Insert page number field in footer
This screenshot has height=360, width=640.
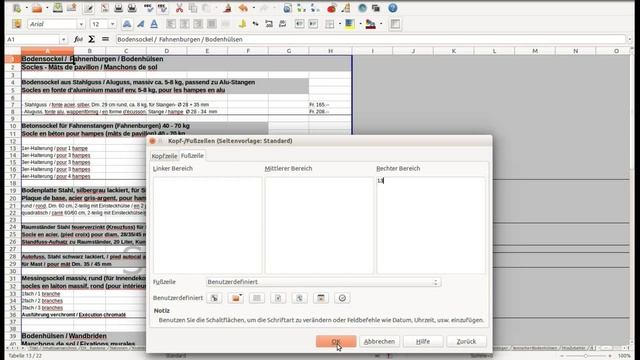click(278, 298)
